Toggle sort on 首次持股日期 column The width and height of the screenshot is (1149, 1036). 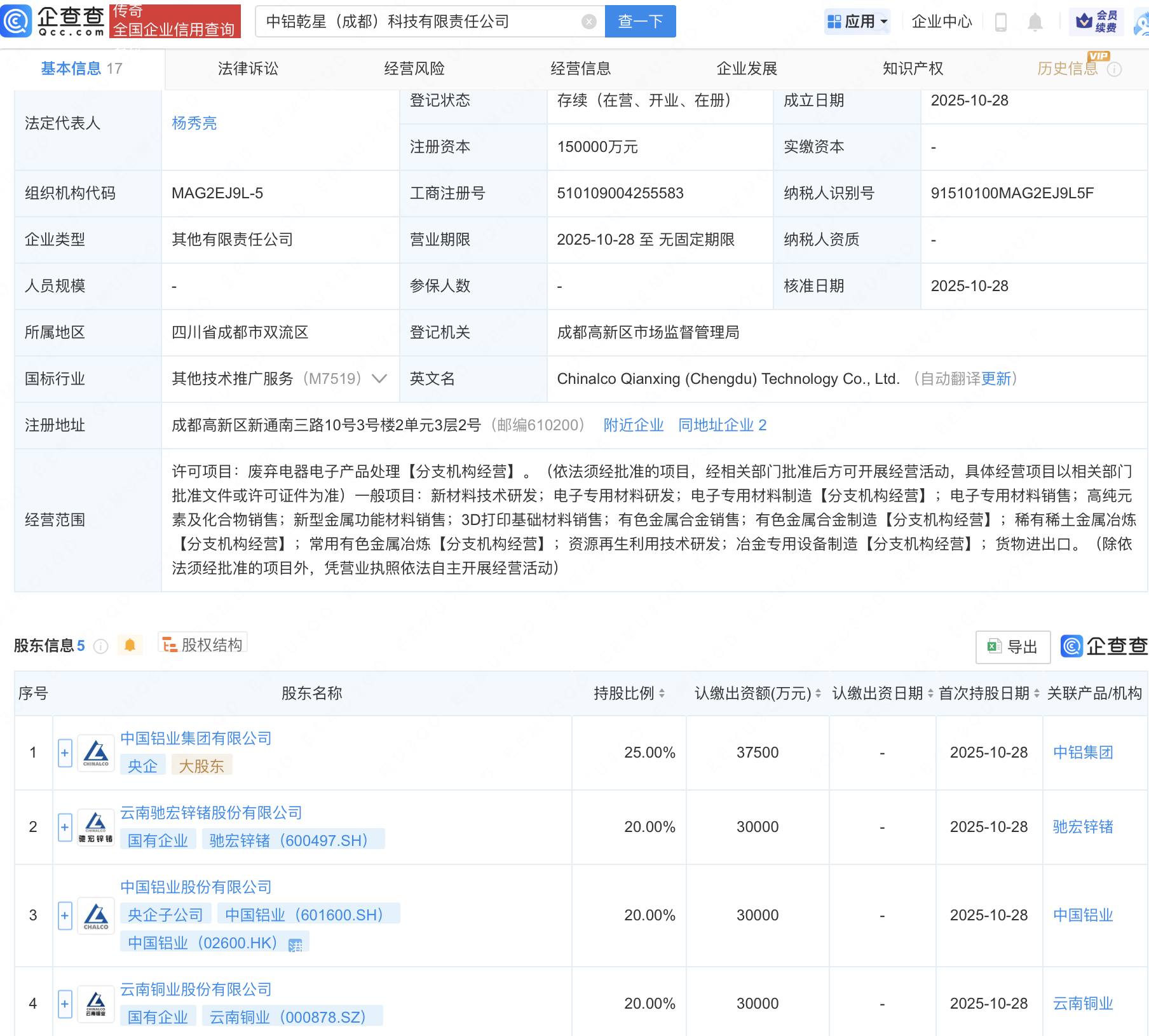pyautogui.click(x=1037, y=693)
